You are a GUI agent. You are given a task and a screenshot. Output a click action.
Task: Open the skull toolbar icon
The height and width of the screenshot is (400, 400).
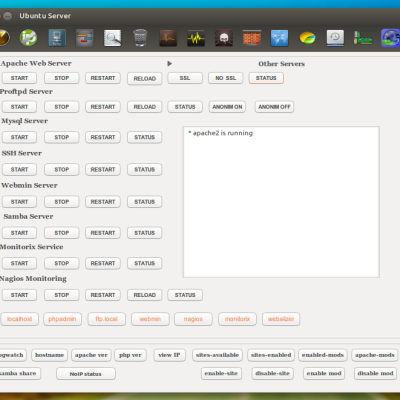tap(224, 38)
